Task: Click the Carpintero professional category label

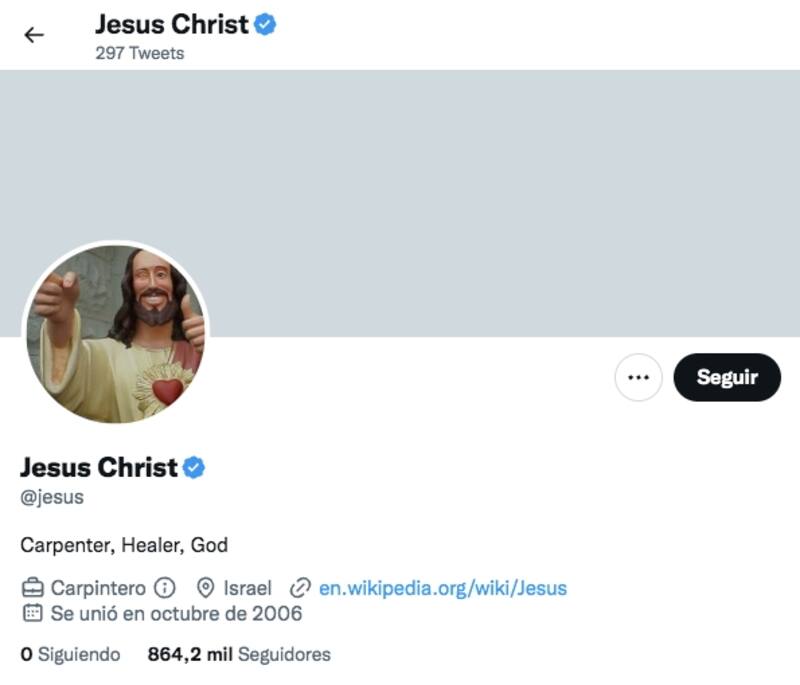Action: [98, 588]
